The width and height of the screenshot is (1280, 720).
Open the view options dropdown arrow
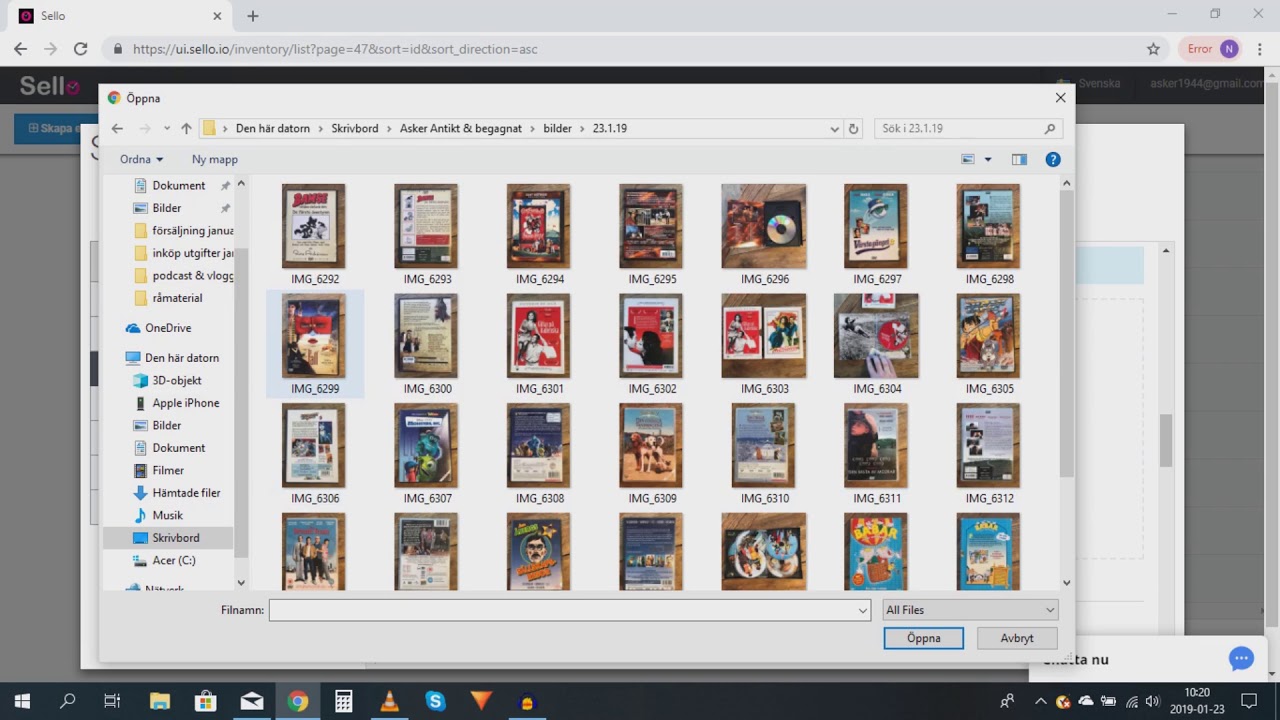[988, 159]
